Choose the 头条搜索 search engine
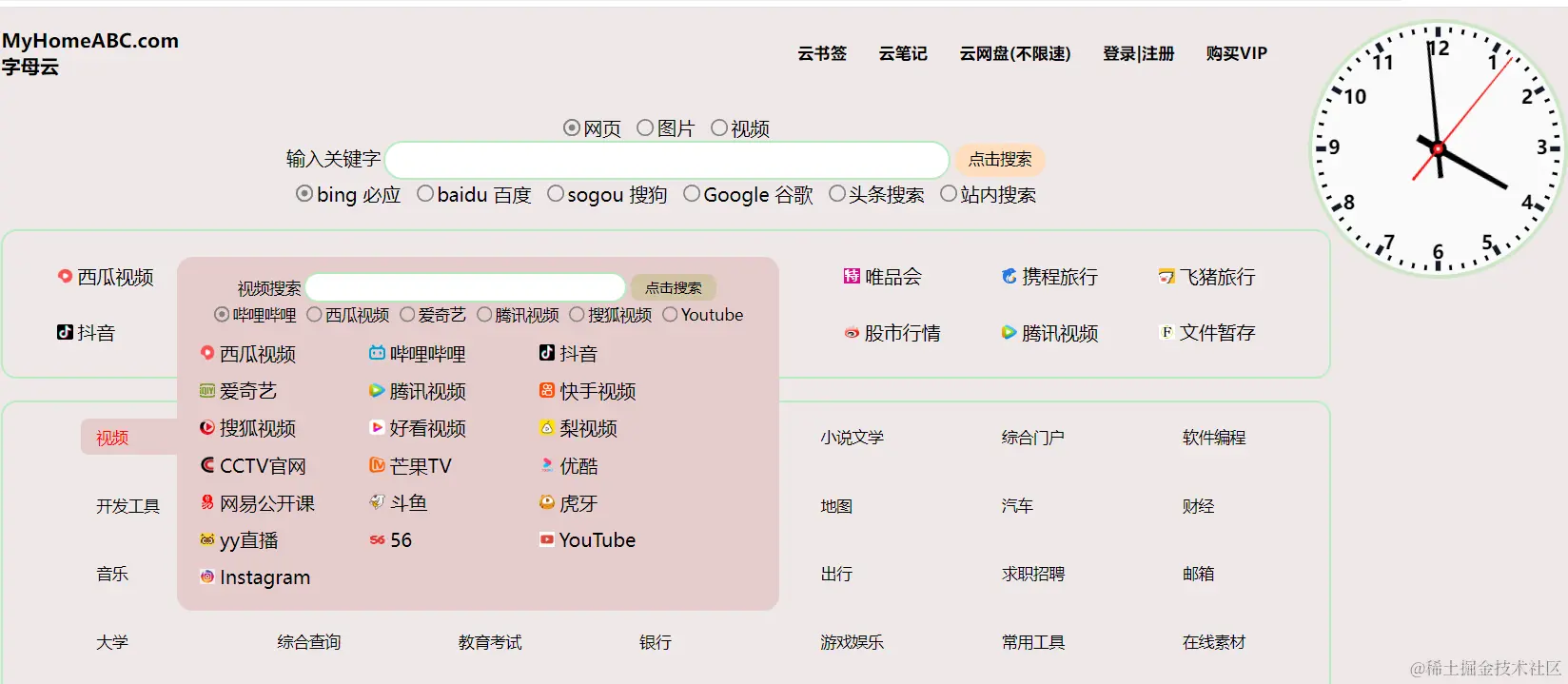1568x684 pixels. pos(837,193)
